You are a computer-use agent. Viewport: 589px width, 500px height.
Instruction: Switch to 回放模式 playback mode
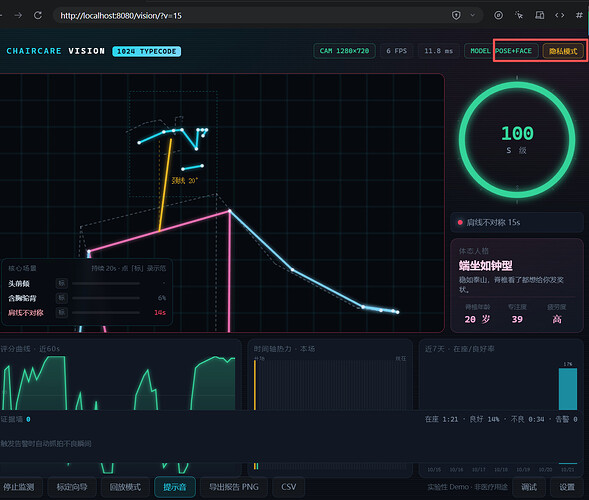[125, 487]
